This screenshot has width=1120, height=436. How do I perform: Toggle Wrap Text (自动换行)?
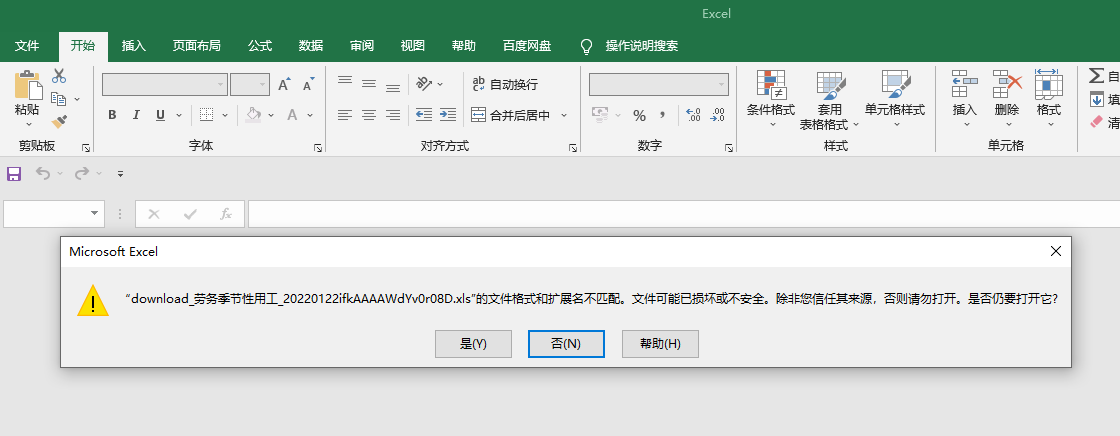505,84
